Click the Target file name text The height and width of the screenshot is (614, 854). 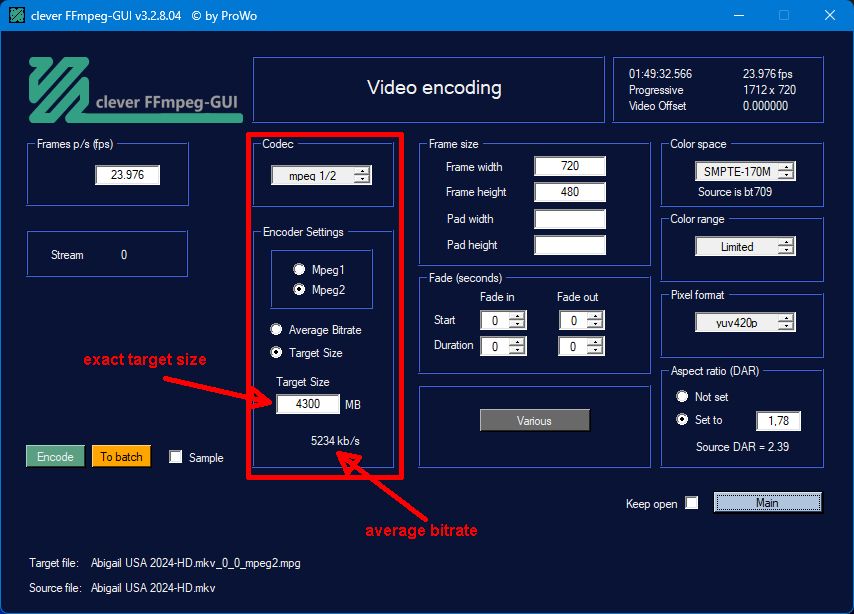click(x=196, y=563)
